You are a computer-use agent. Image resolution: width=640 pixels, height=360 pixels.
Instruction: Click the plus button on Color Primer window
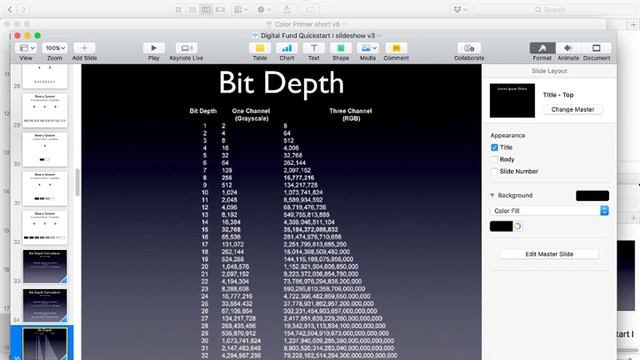[633, 25]
